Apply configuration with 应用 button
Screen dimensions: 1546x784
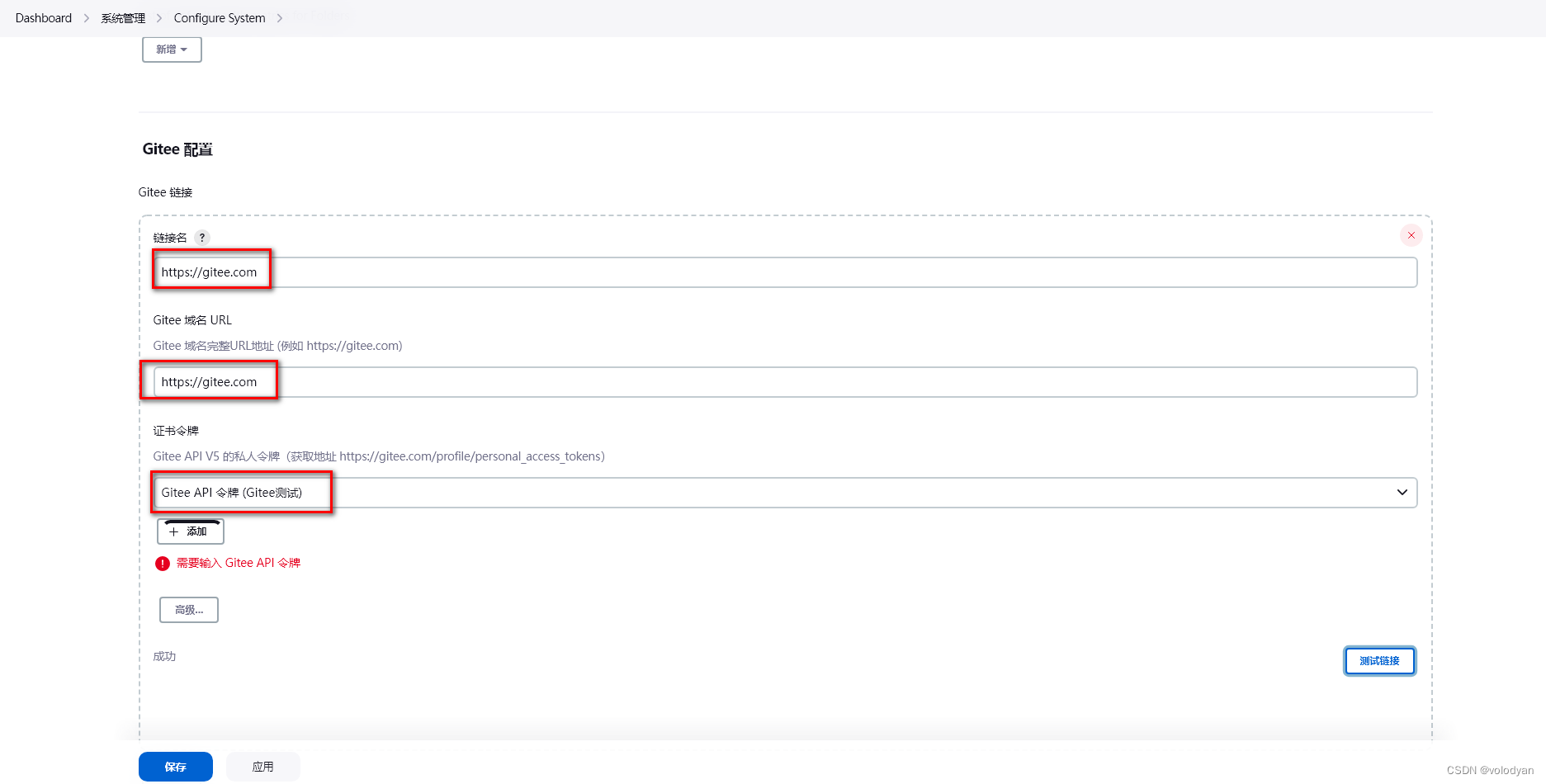(x=263, y=767)
